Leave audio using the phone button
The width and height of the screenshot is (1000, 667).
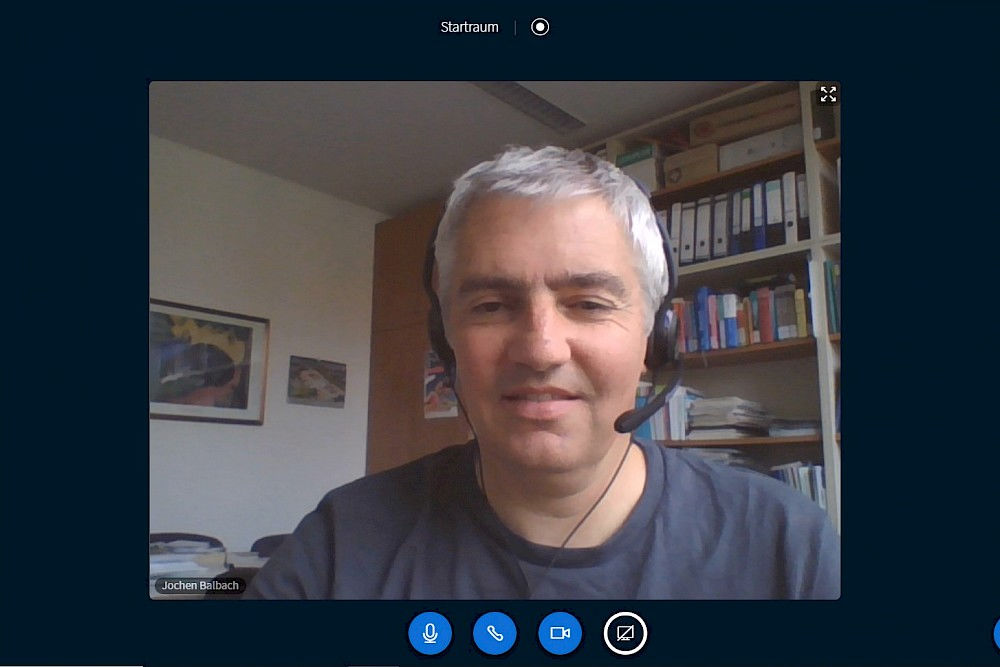(495, 633)
